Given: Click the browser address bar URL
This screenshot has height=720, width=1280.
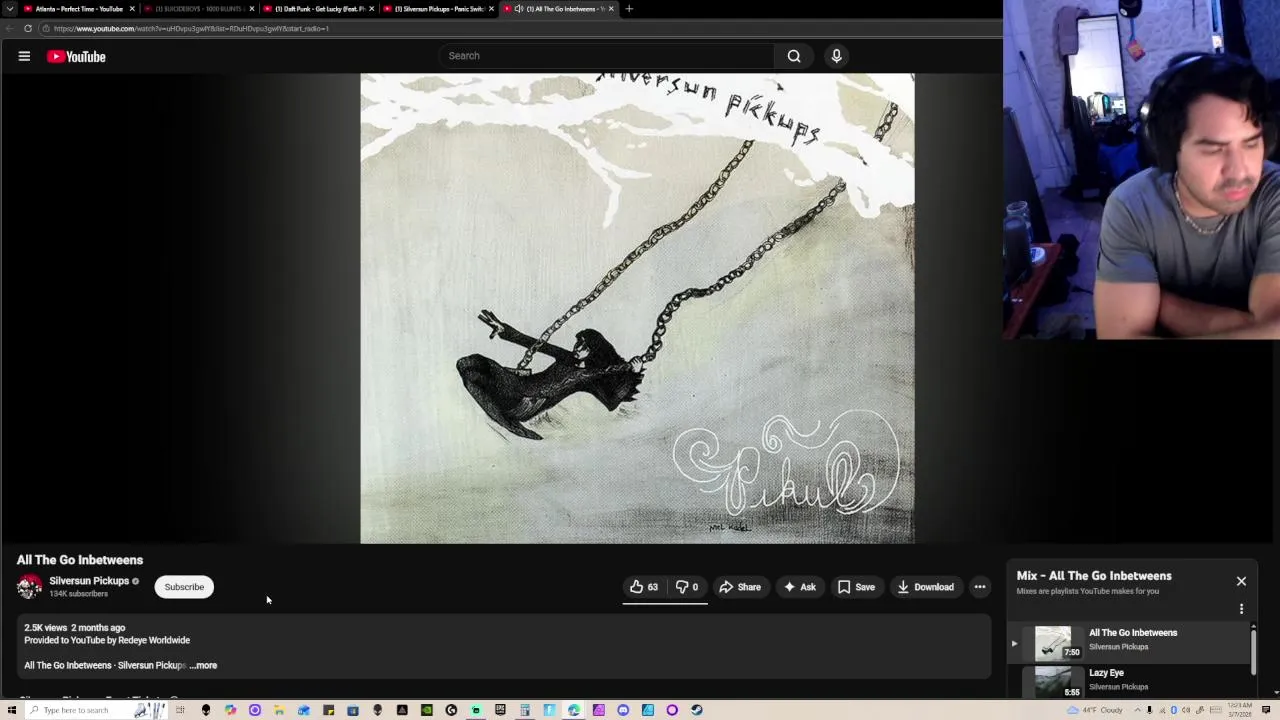Looking at the screenshot, I should (x=190, y=29).
